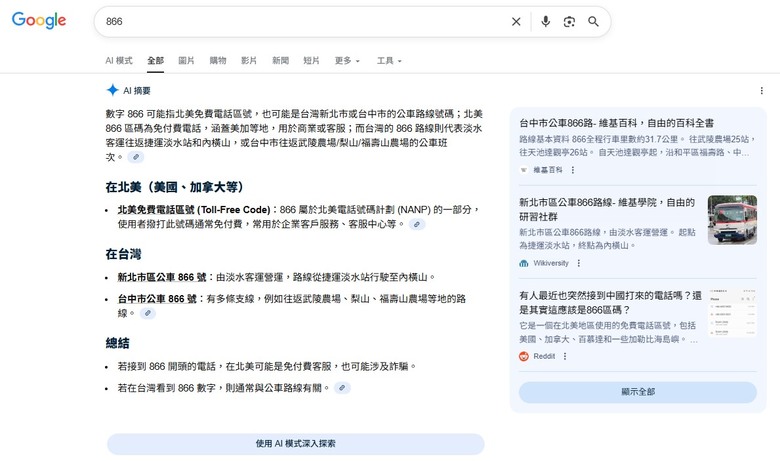Open source link icon after 總結 last bullet
This screenshot has width=780, height=461.
point(342,388)
